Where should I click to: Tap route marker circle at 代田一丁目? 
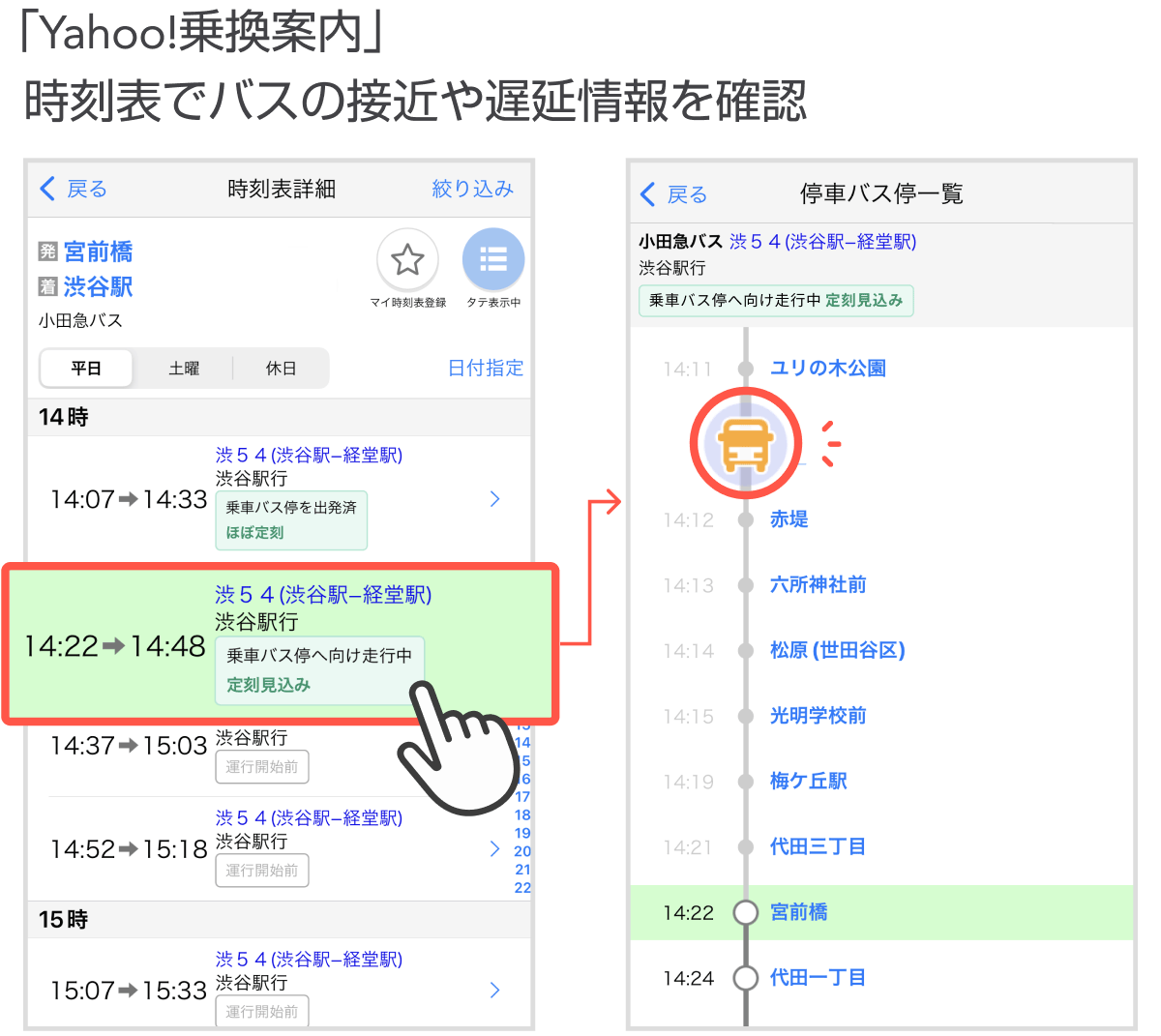pyautogui.click(x=745, y=978)
